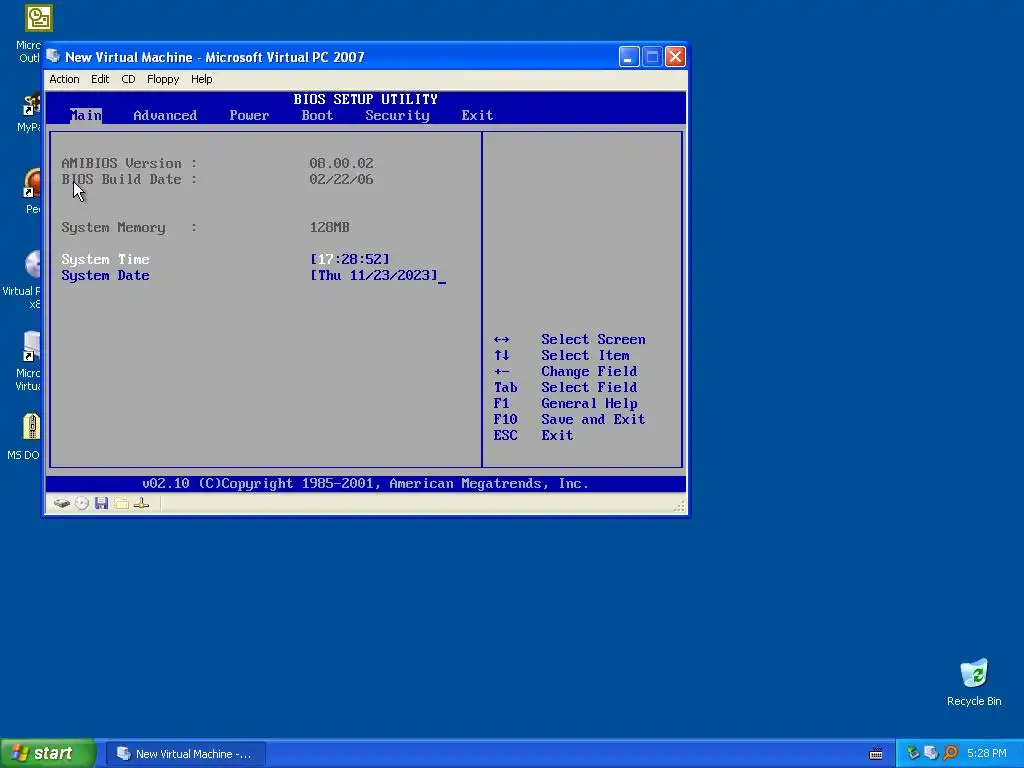
Task: Click the Virtual PC system tray icon
Action: (931, 753)
